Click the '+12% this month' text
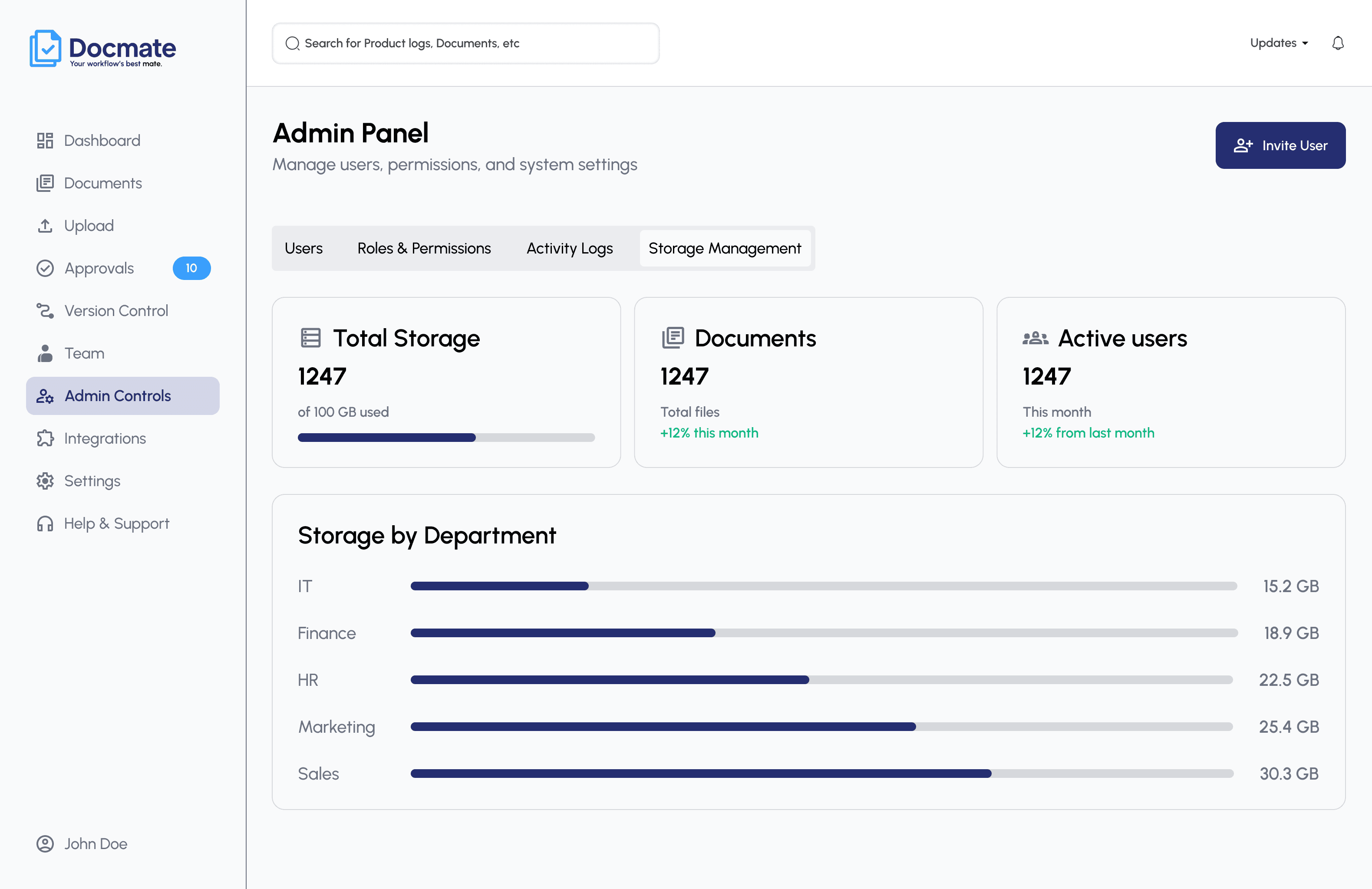 [709, 433]
